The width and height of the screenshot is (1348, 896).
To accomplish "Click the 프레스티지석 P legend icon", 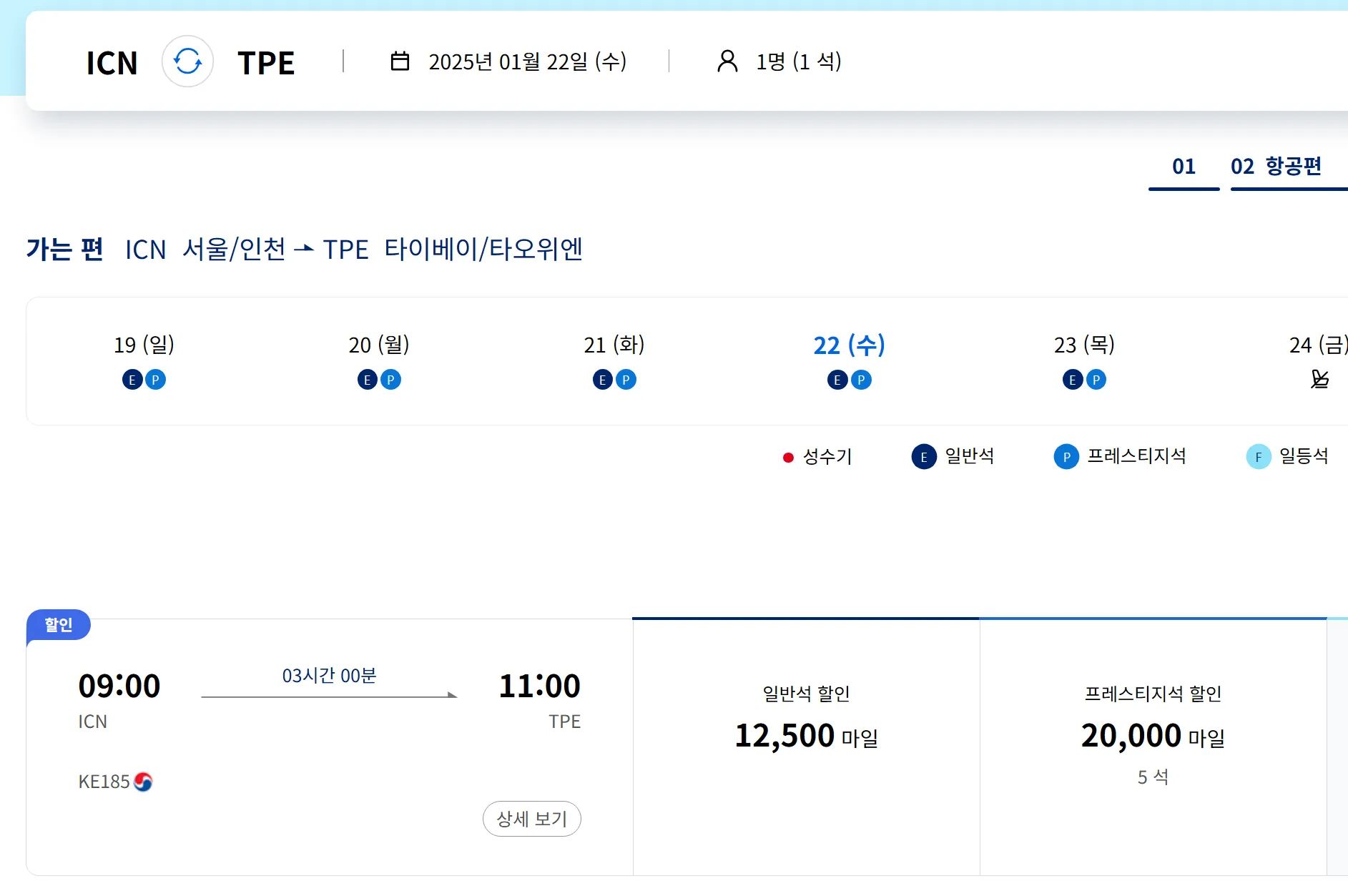I will [1066, 457].
